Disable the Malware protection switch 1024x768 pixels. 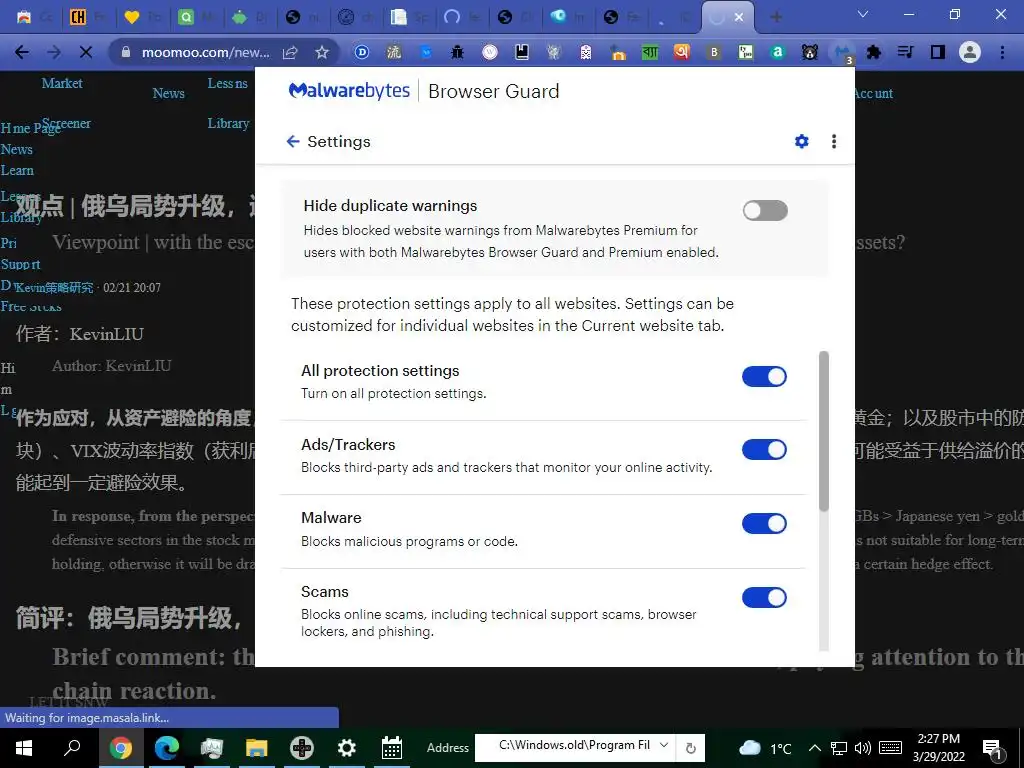764,523
